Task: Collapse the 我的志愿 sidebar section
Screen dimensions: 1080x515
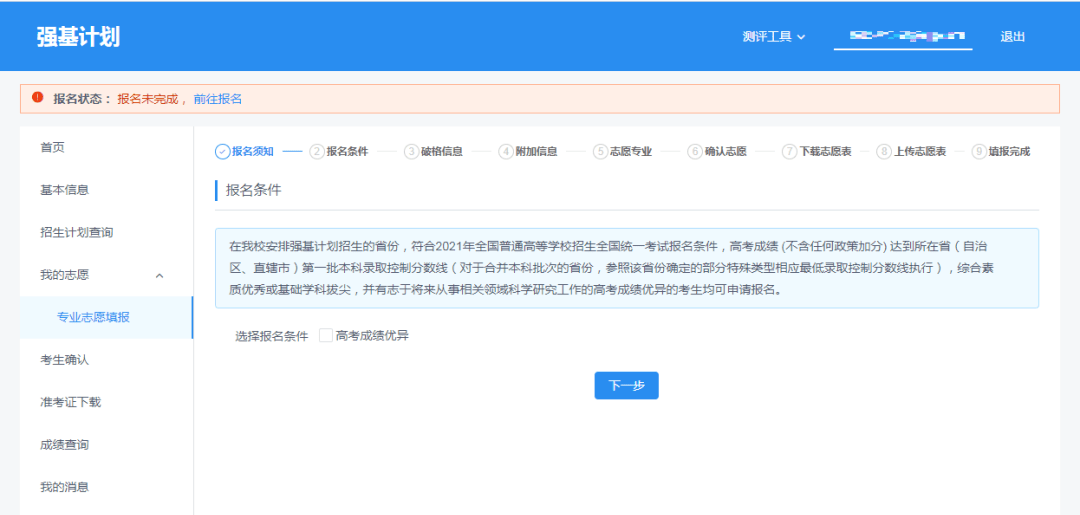Action: point(159,275)
